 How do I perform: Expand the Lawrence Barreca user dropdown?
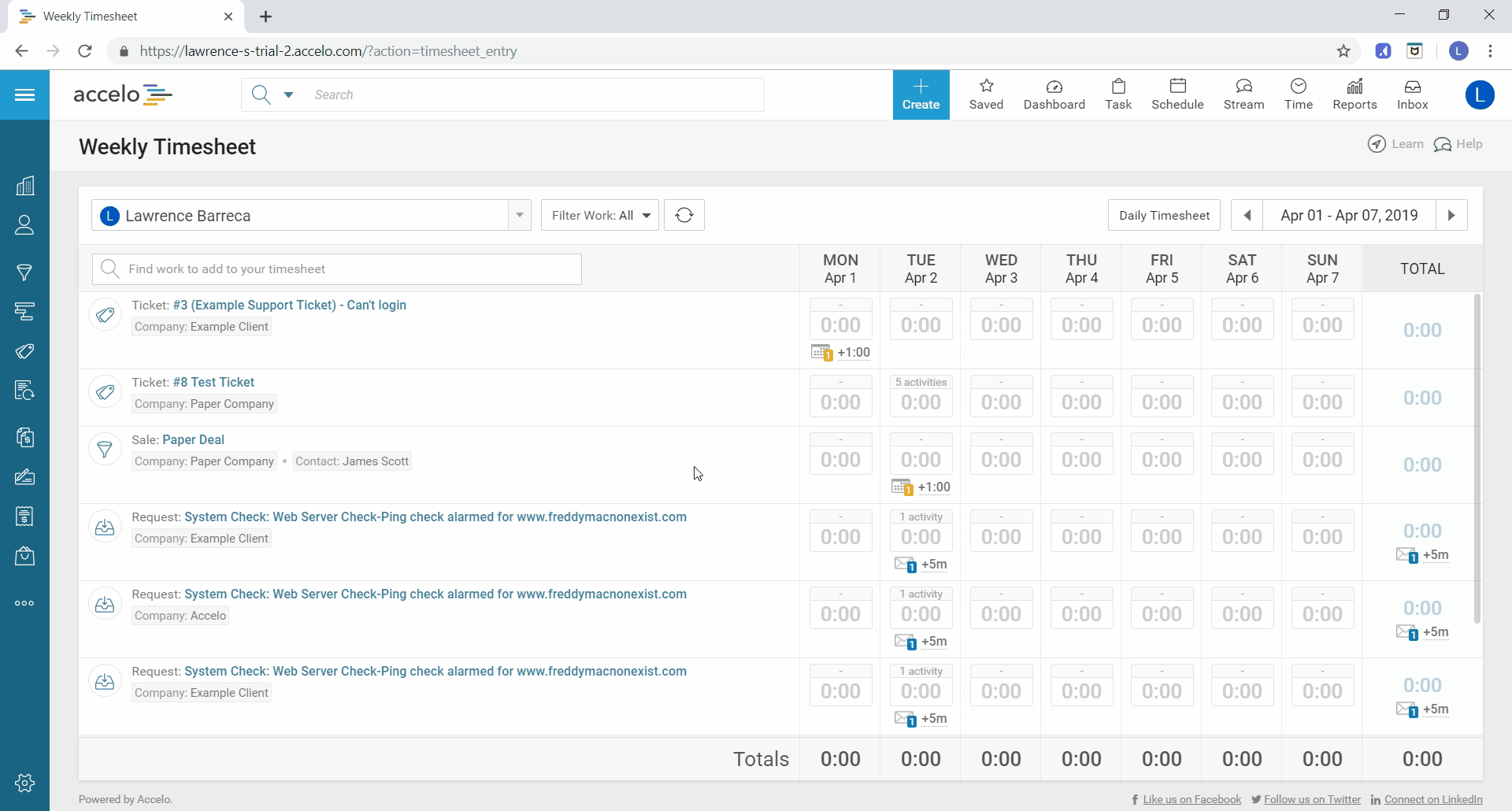point(519,215)
